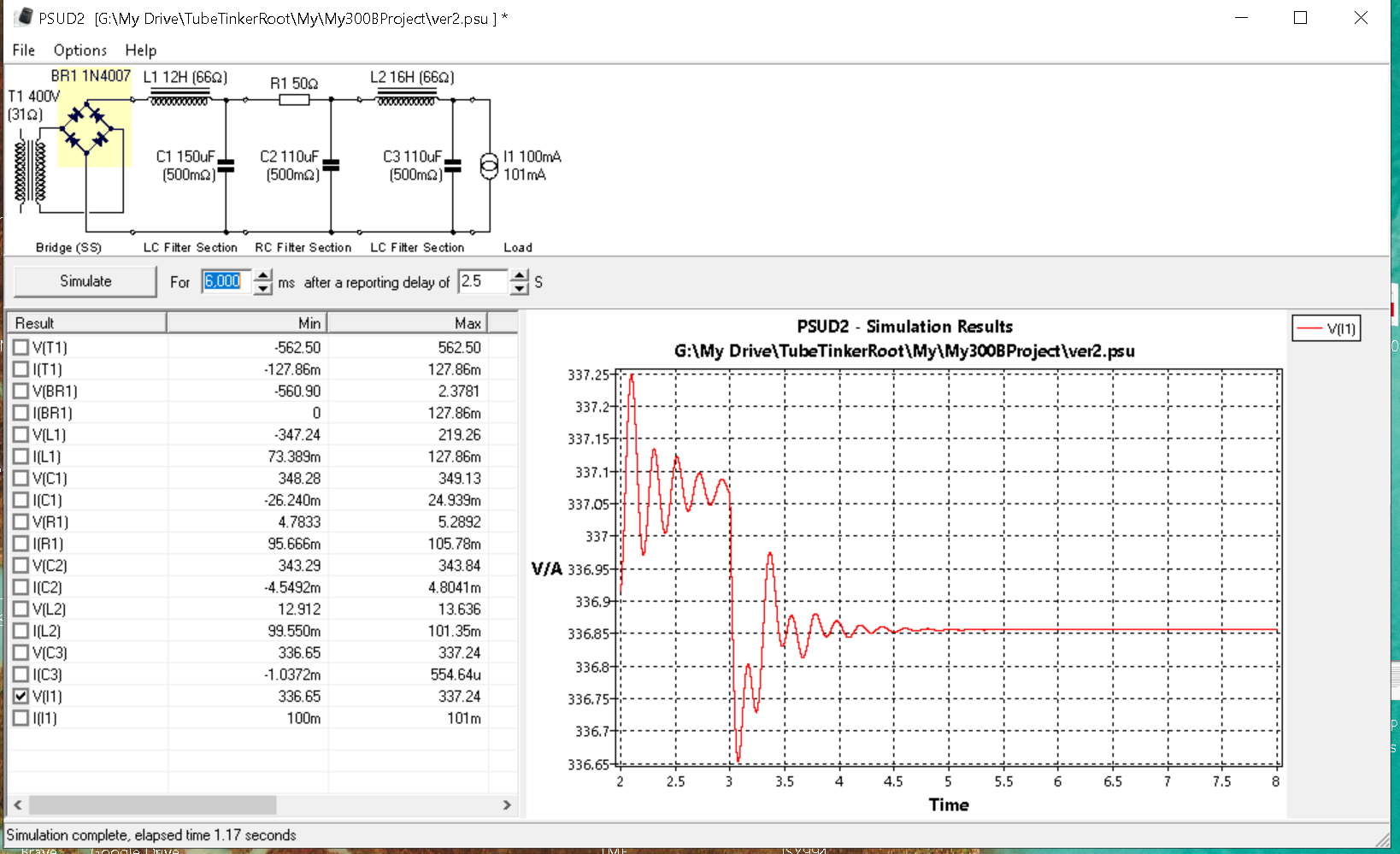Enable the I(BR1) result checkbox

tap(21, 413)
